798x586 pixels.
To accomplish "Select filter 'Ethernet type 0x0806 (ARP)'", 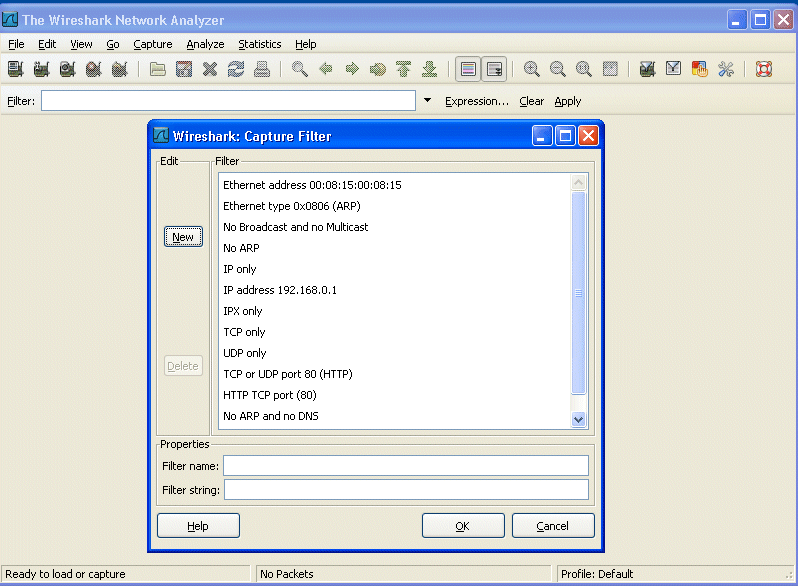I will click(394, 206).
